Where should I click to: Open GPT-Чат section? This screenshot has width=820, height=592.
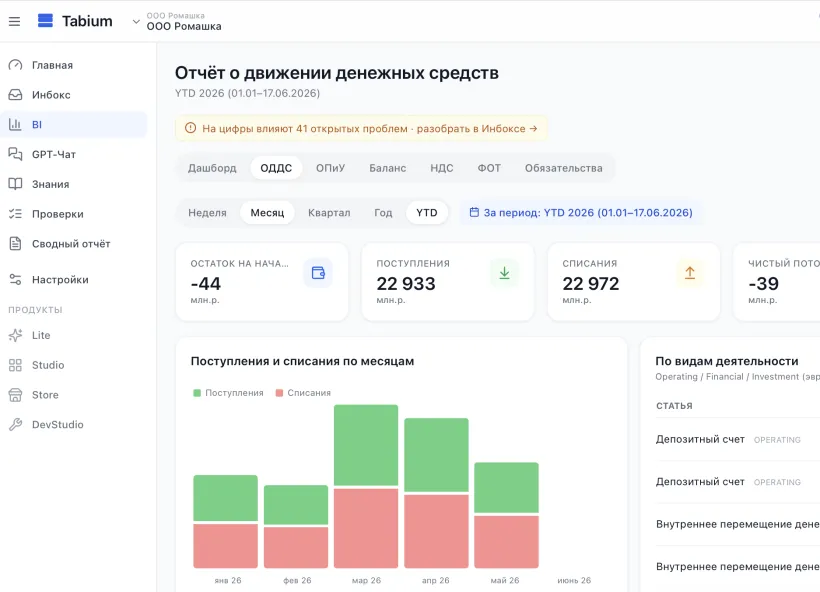(x=73, y=154)
